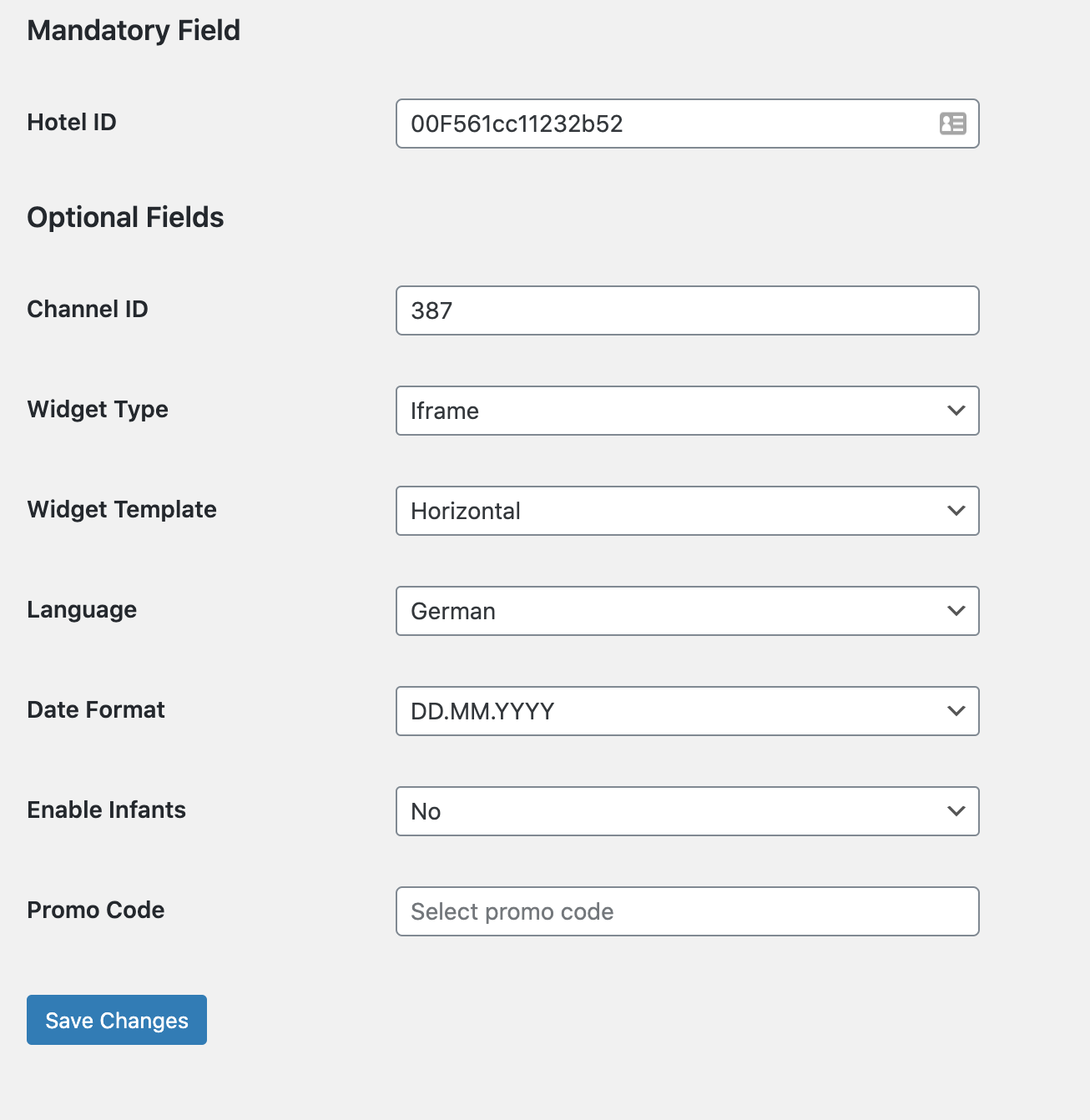Viewport: 1090px width, 1120px height.
Task: Click the contact card autofill icon in Hotel ID
Action: (952, 124)
